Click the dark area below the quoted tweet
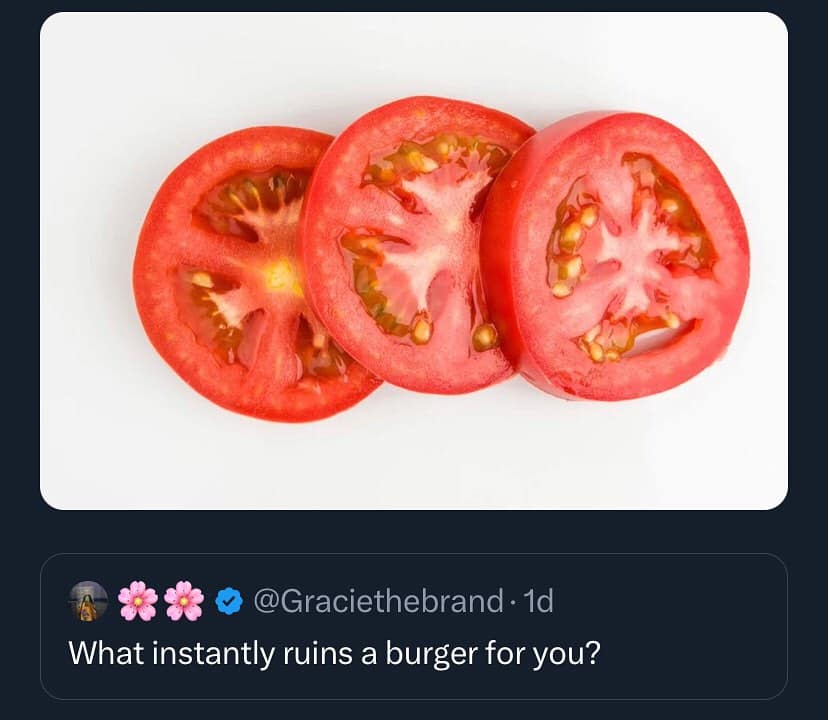Screen dimensions: 828x720 [414, 705]
